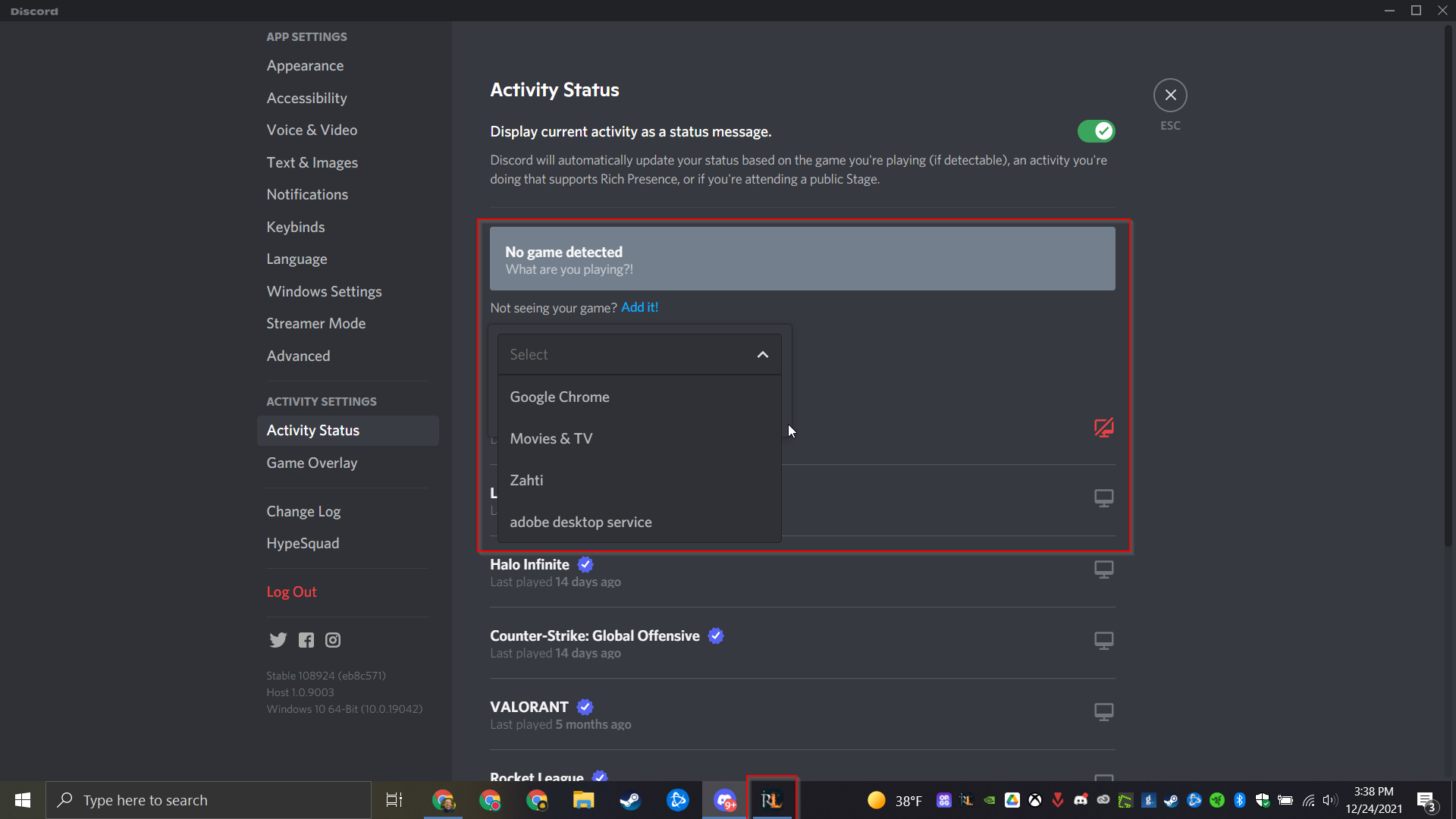Choose Google Chrome from the dropdown list

pyautogui.click(x=560, y=397)
